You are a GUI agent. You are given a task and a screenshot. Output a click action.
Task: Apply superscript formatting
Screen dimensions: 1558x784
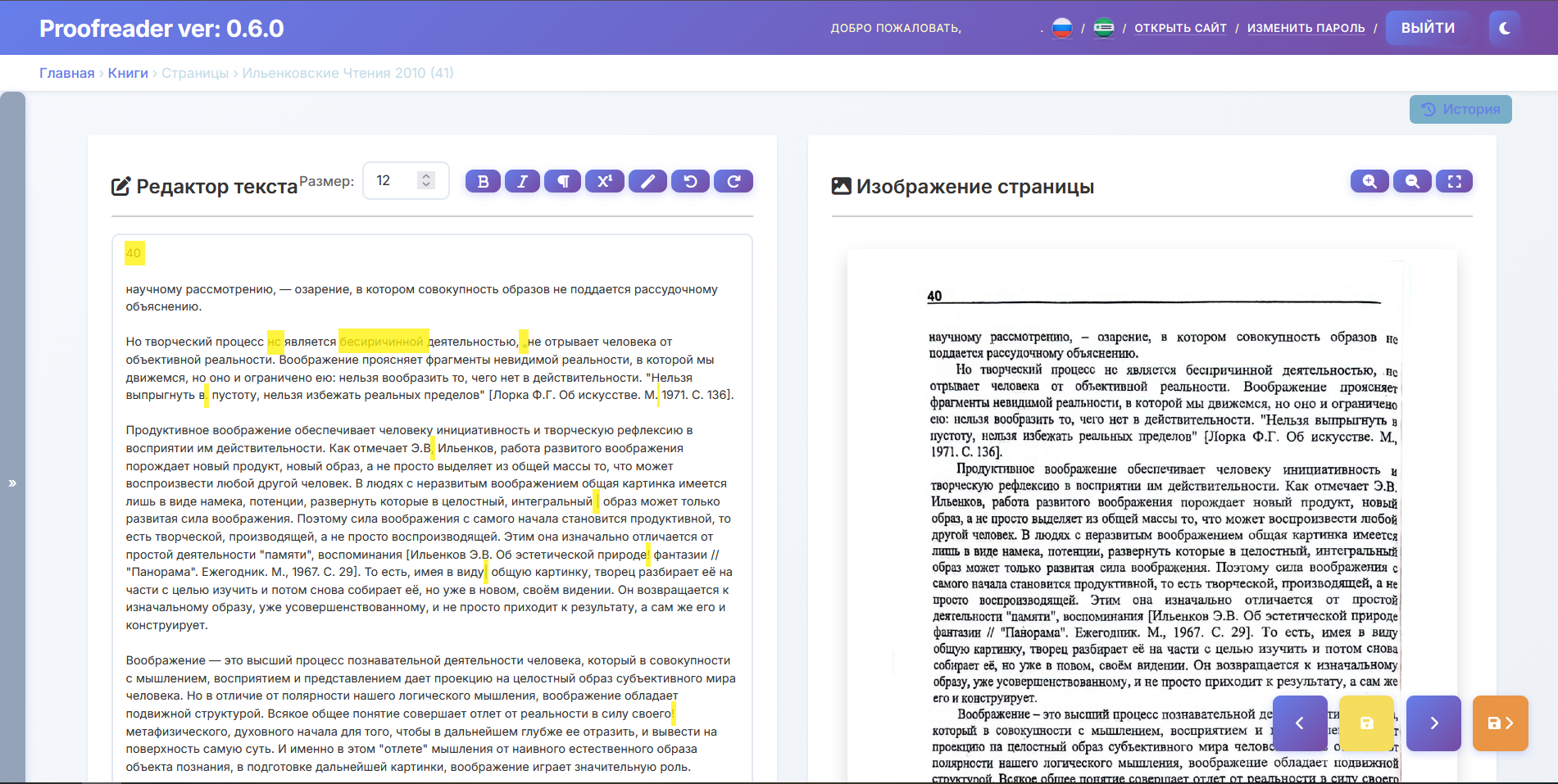(x=605, y=181)
